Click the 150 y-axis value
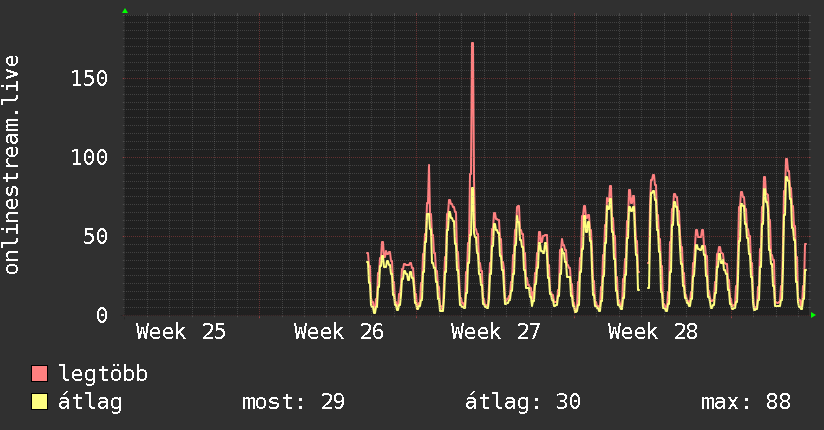Image resolution: width=824 pixels, height=430 pixels. pyautogui.click(x=89, y=78)
